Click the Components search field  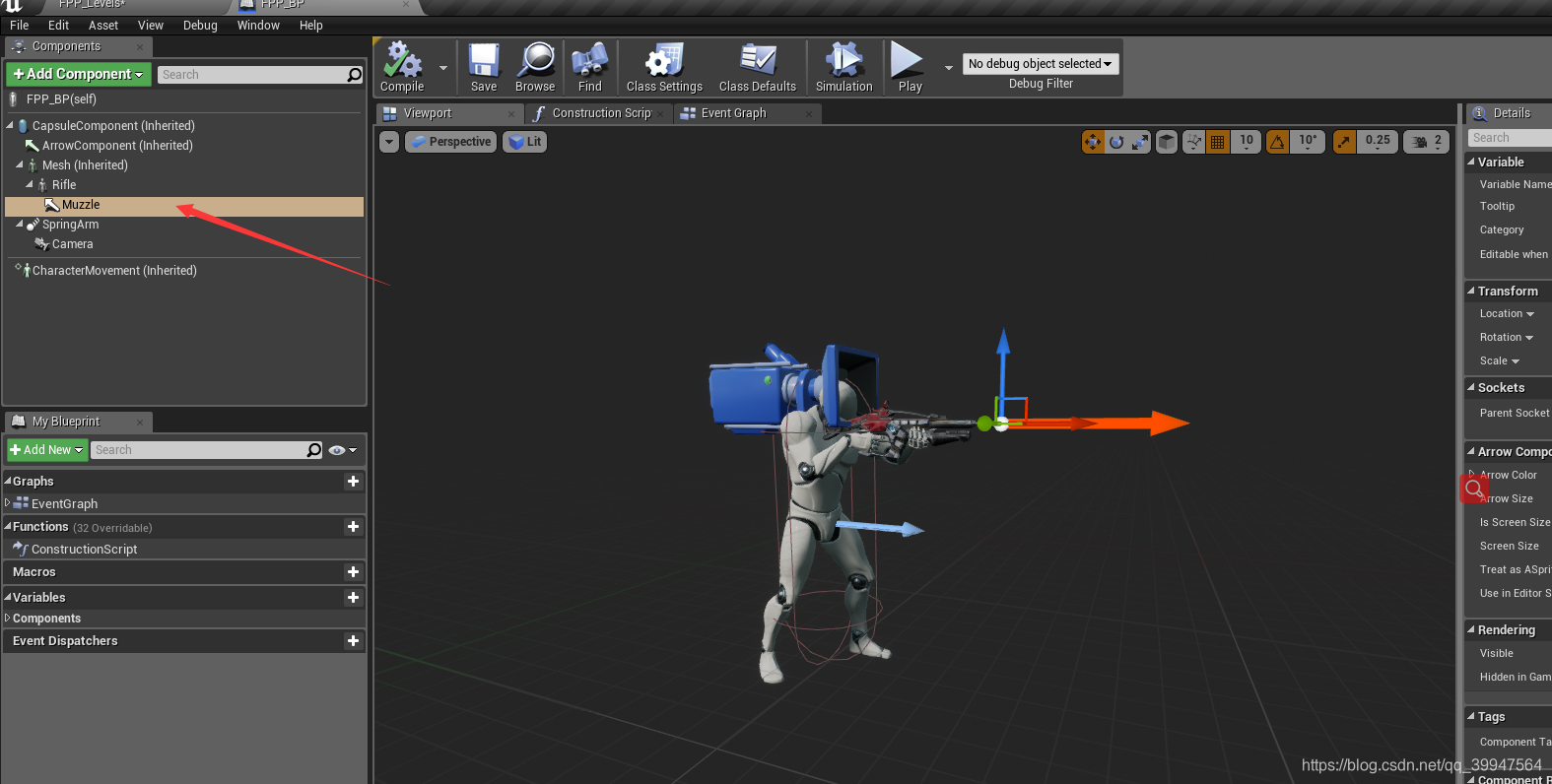[x=260, y=75]
